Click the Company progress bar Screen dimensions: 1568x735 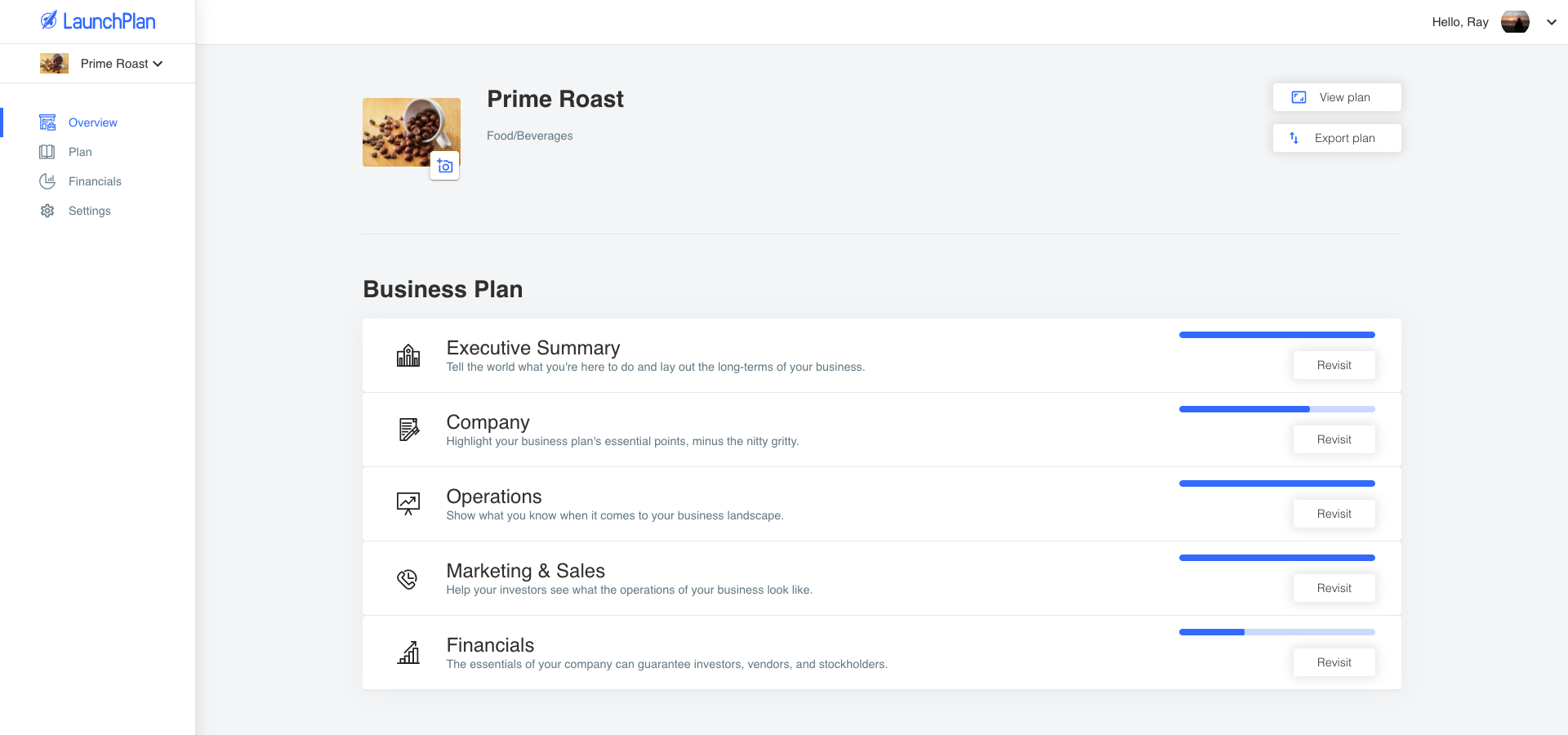click(1277, 409)
